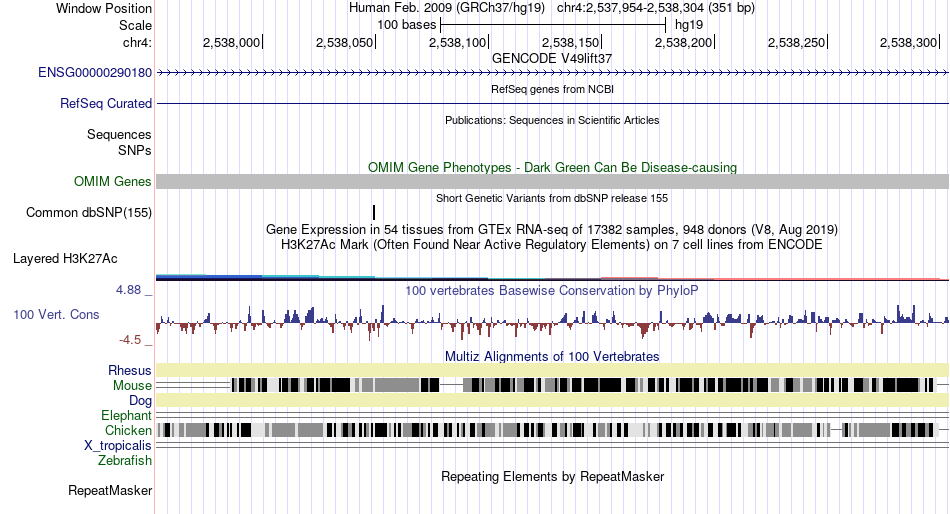Select the X_tropicalis species label
Viewport: 950px width, 514px height.
[118, 446]
